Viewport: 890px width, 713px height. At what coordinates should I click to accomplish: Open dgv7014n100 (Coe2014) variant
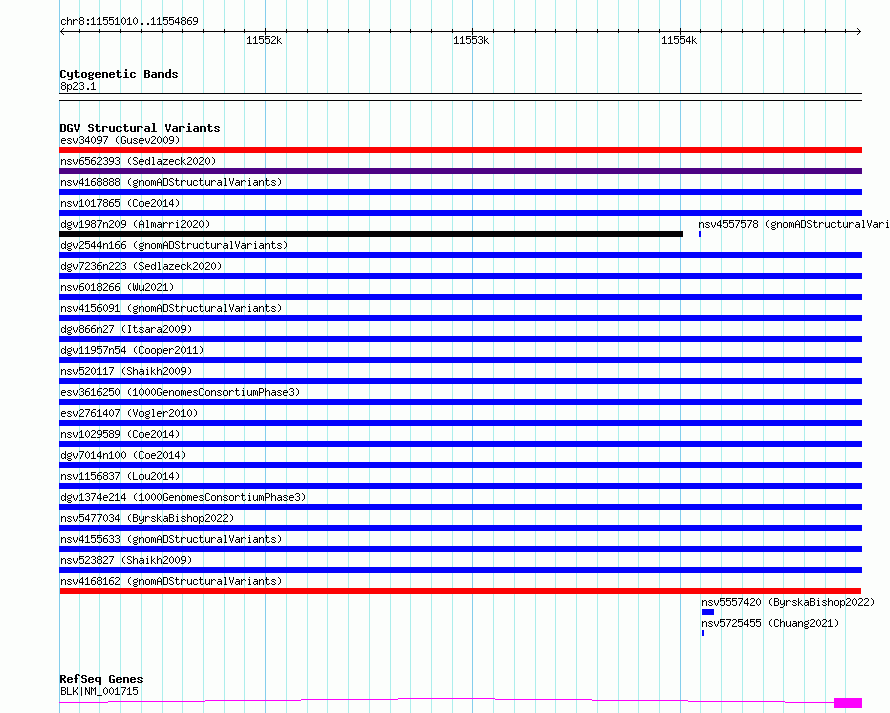(123, 455)
